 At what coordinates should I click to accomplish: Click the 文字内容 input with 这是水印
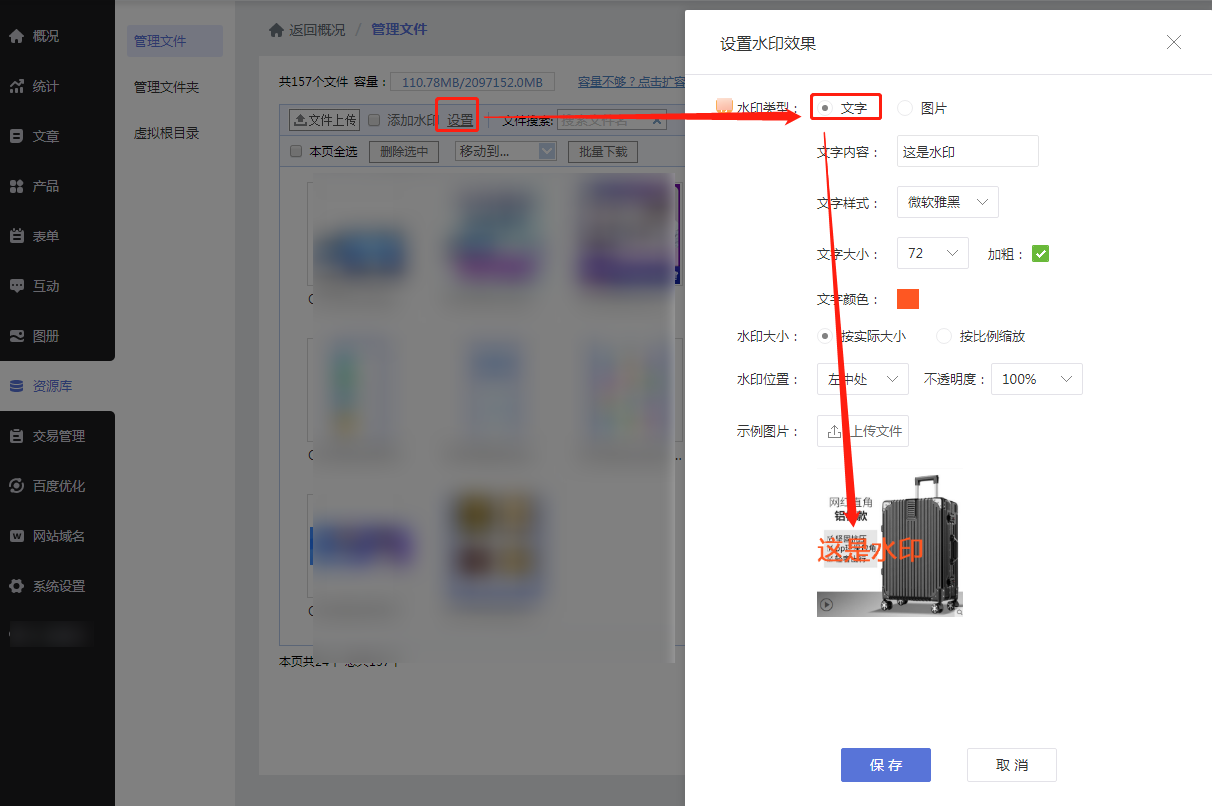coord(968,151)
